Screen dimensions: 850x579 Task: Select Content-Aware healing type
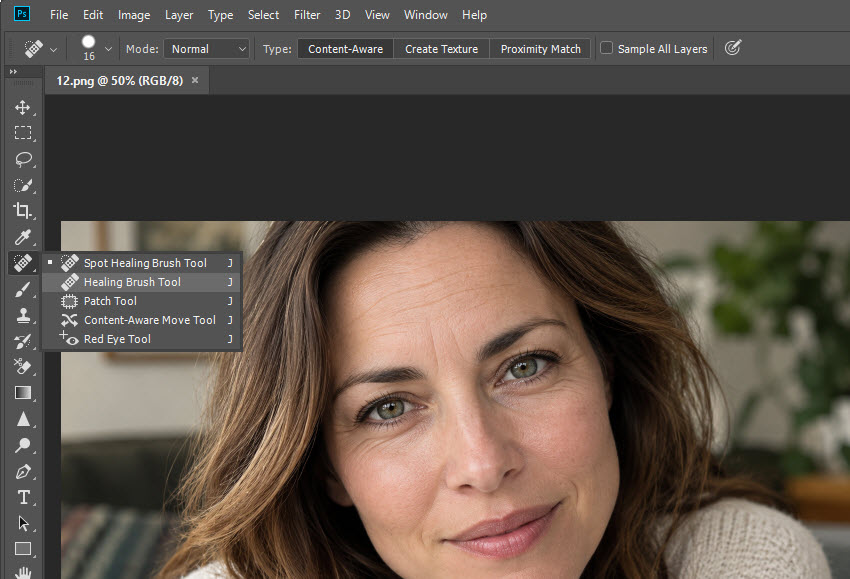click(x=345, y=49)
